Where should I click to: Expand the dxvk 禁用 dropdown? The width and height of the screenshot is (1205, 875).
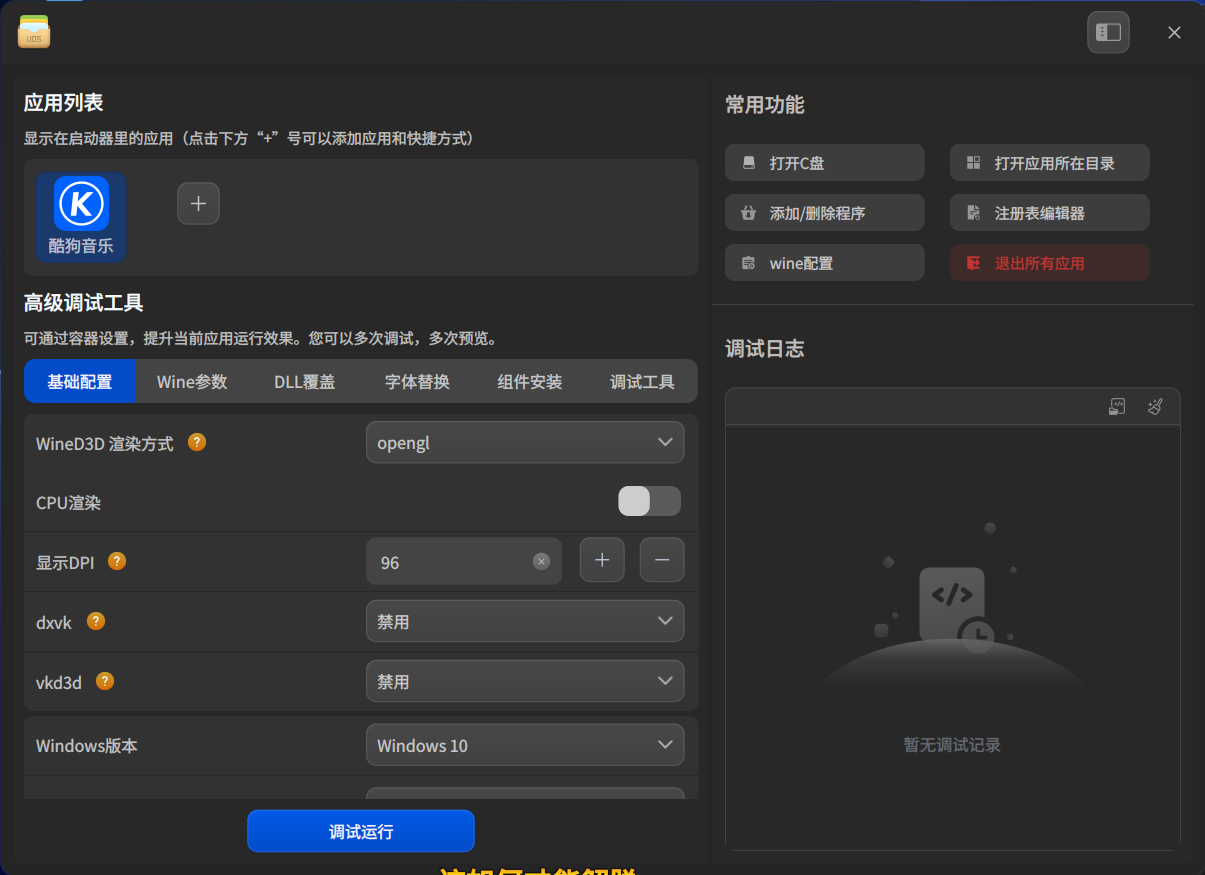(525, 621)
